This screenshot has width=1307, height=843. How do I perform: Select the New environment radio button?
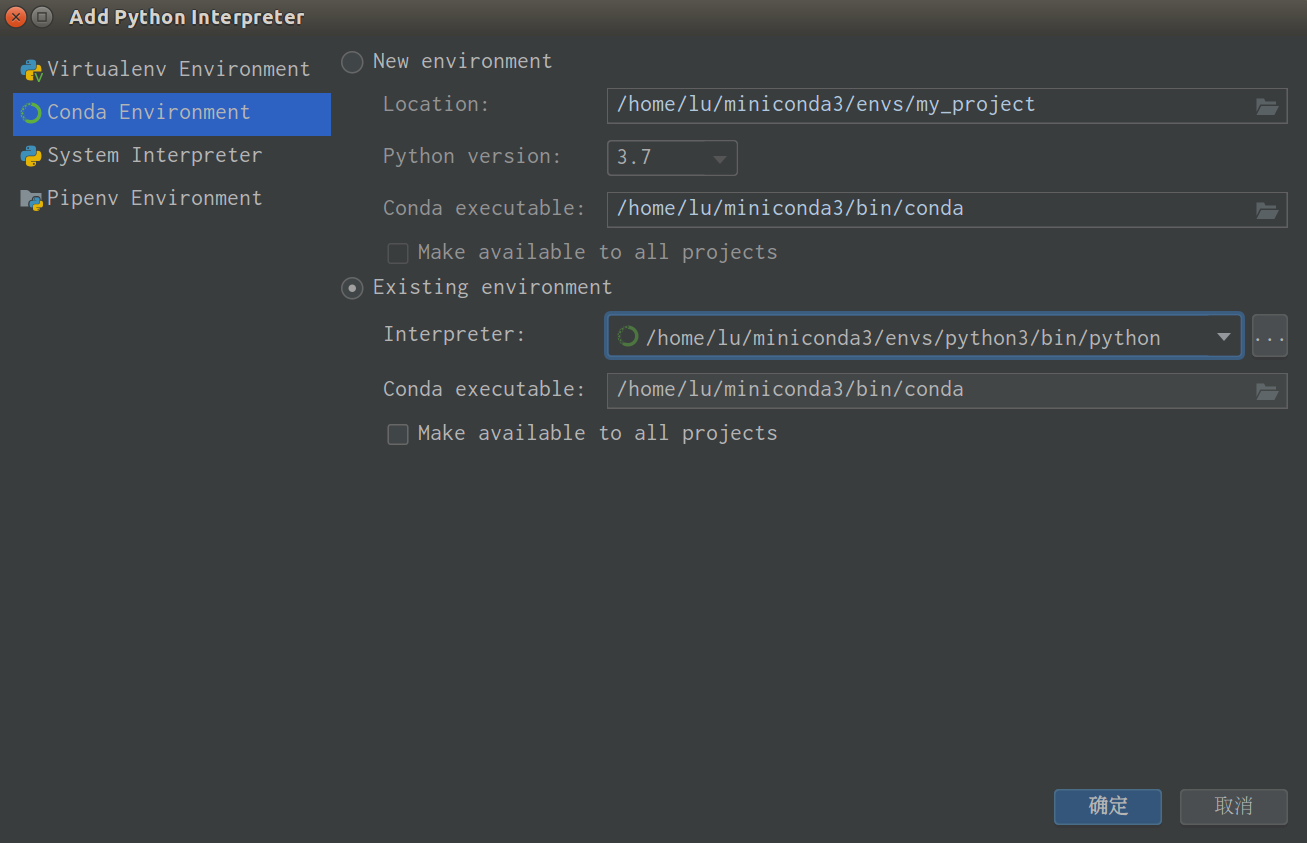point(352,62)
